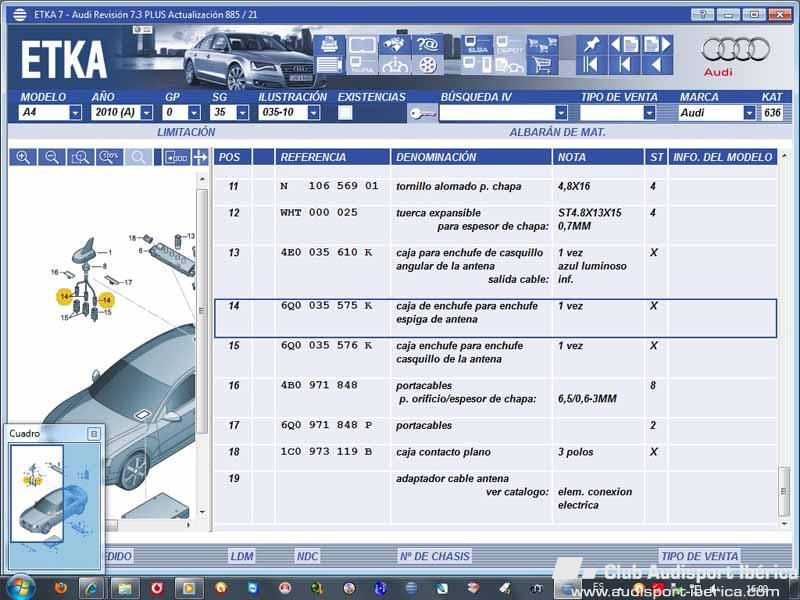This screenshot has height=600, width=800.
Task: Click the Limitación label
Action: [x=186, y=132]
